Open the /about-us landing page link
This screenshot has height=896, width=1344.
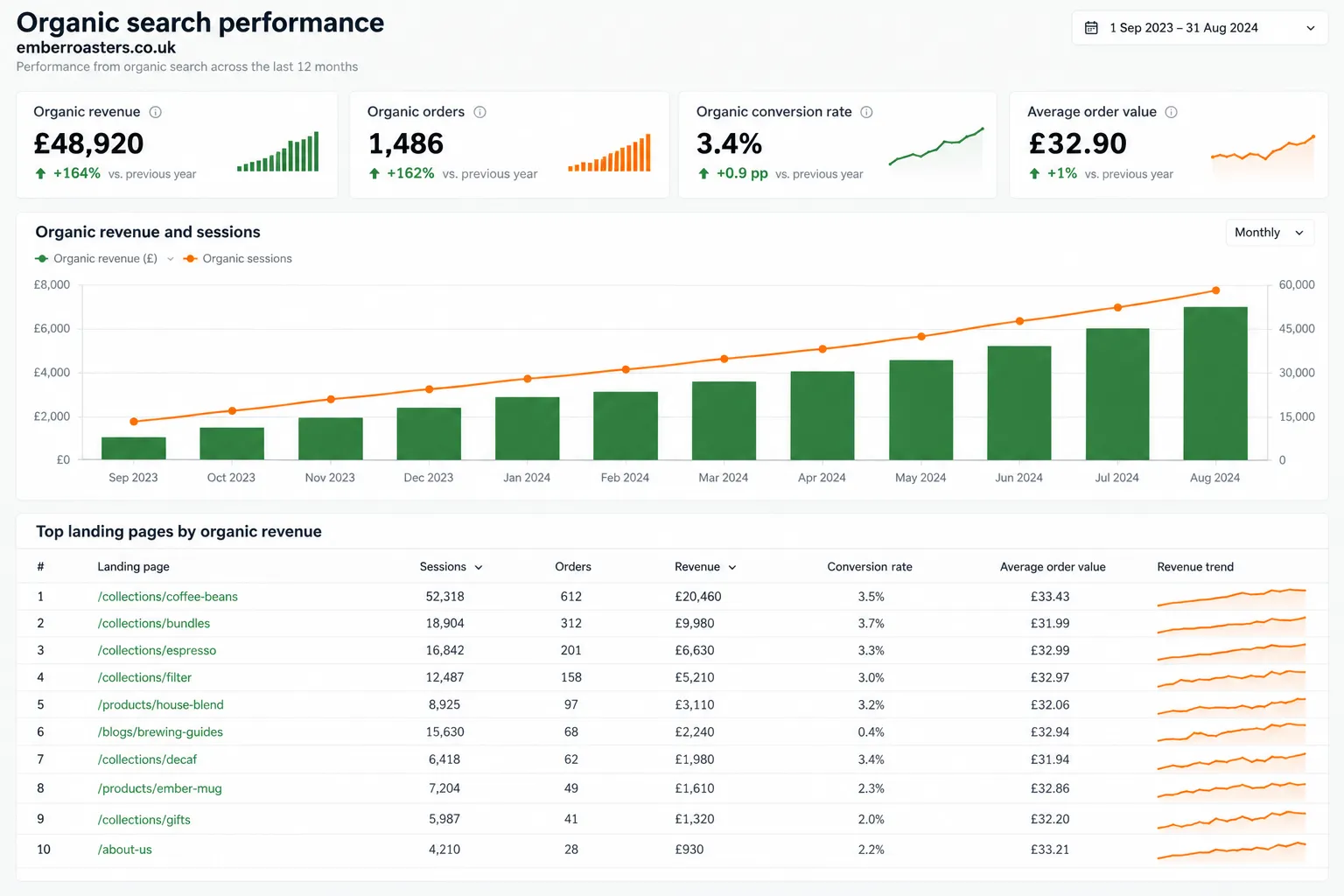(125, 850)
